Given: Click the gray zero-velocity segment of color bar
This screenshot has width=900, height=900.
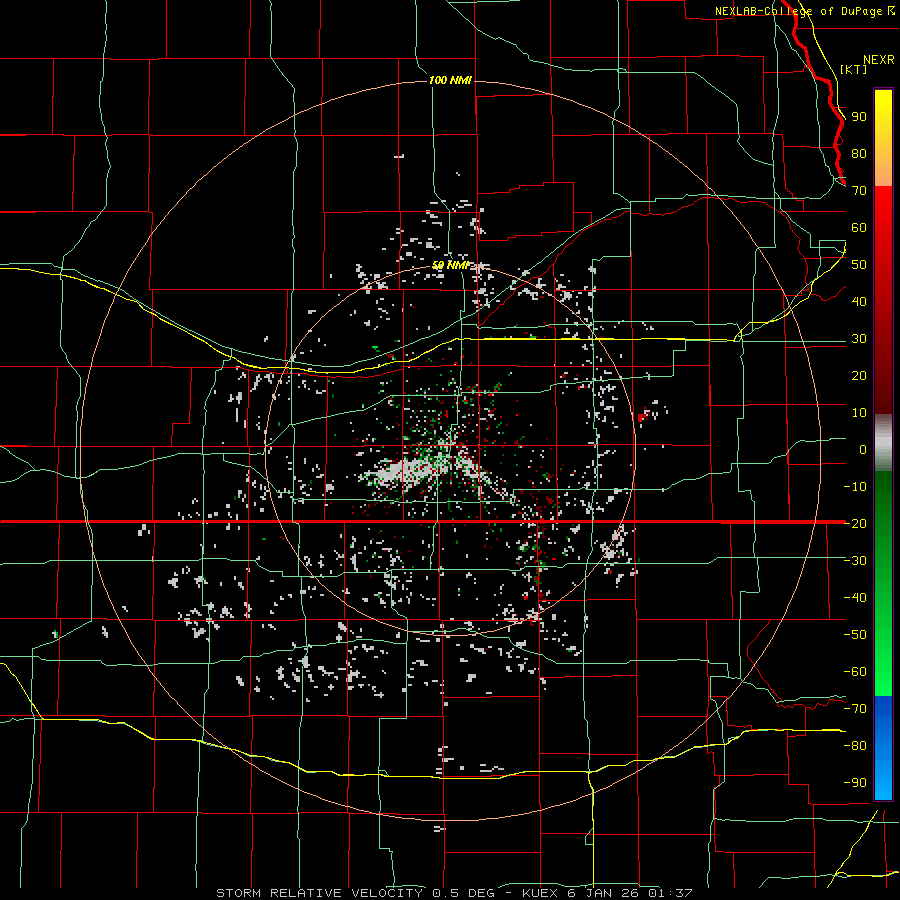Looking at the screenshot, I should pyautogui.click(x=883, y=442).
